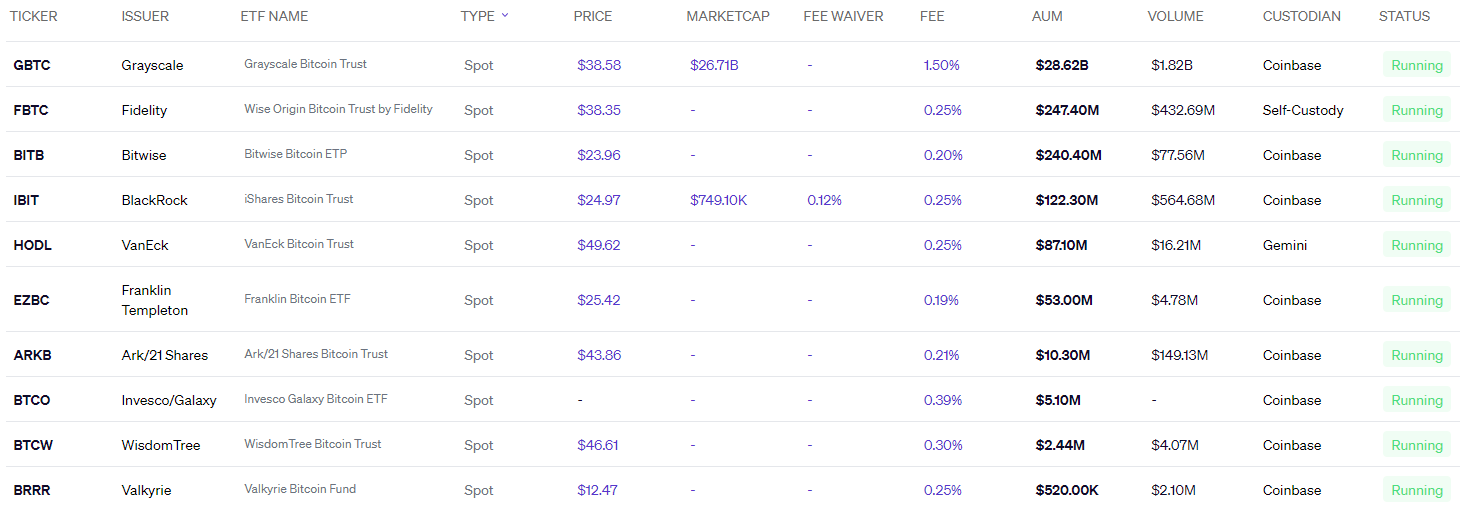Click GBTC market cap $26.71B
This screenshot has width=1482, height=511.
tap(714, 65)
